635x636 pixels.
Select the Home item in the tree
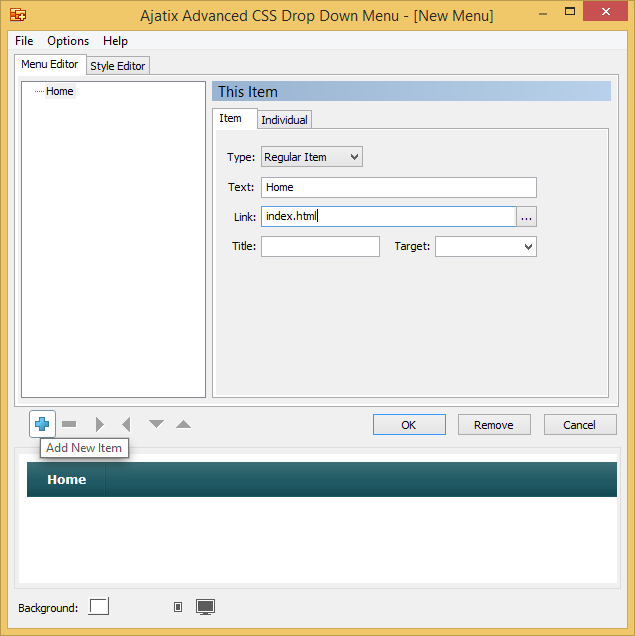pos(60,91)
